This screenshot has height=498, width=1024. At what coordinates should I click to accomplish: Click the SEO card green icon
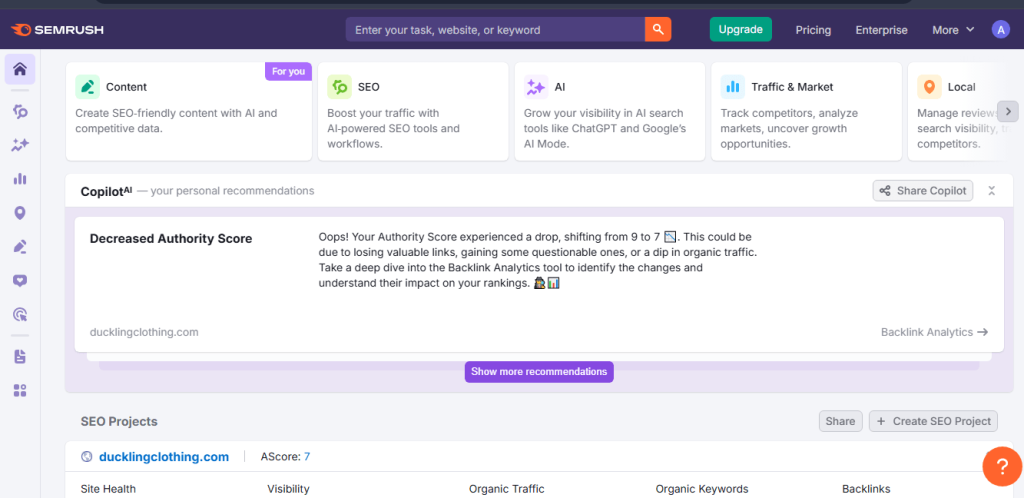[340, 87]
